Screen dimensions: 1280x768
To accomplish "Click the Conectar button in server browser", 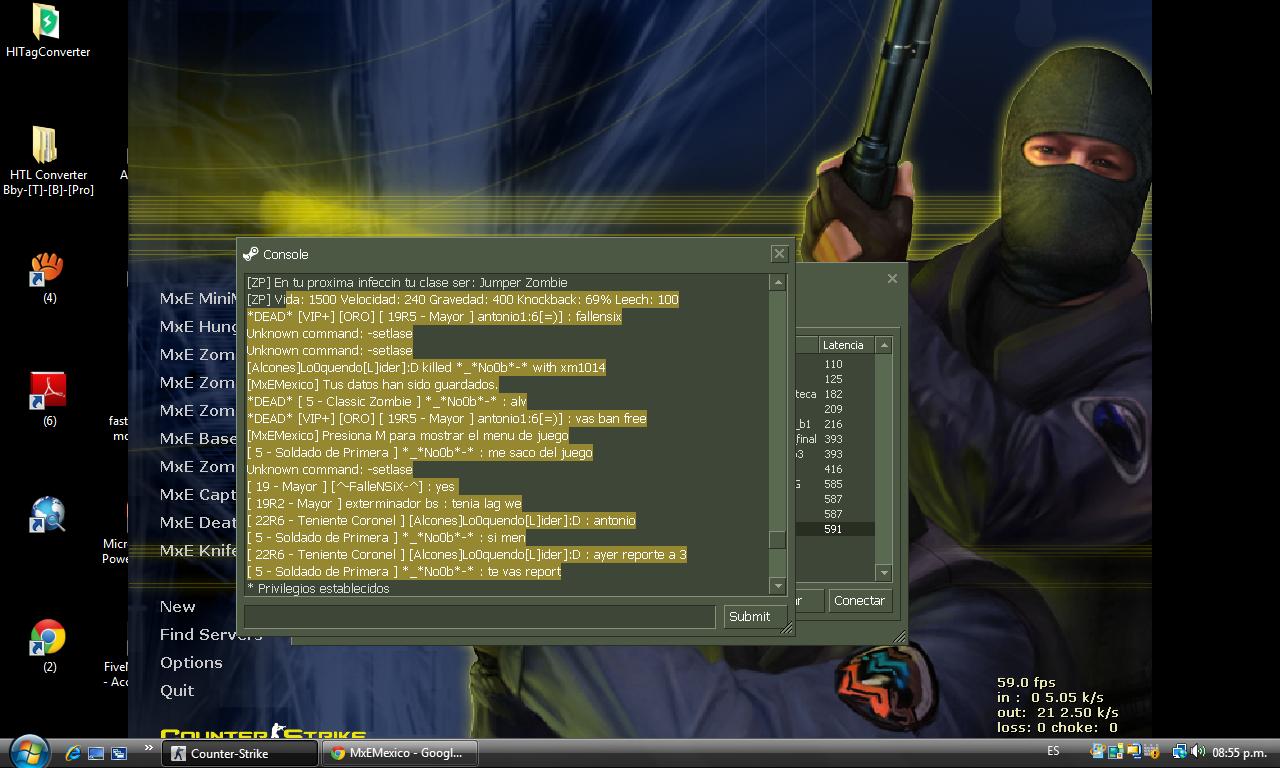I will (x=859, y=601).
